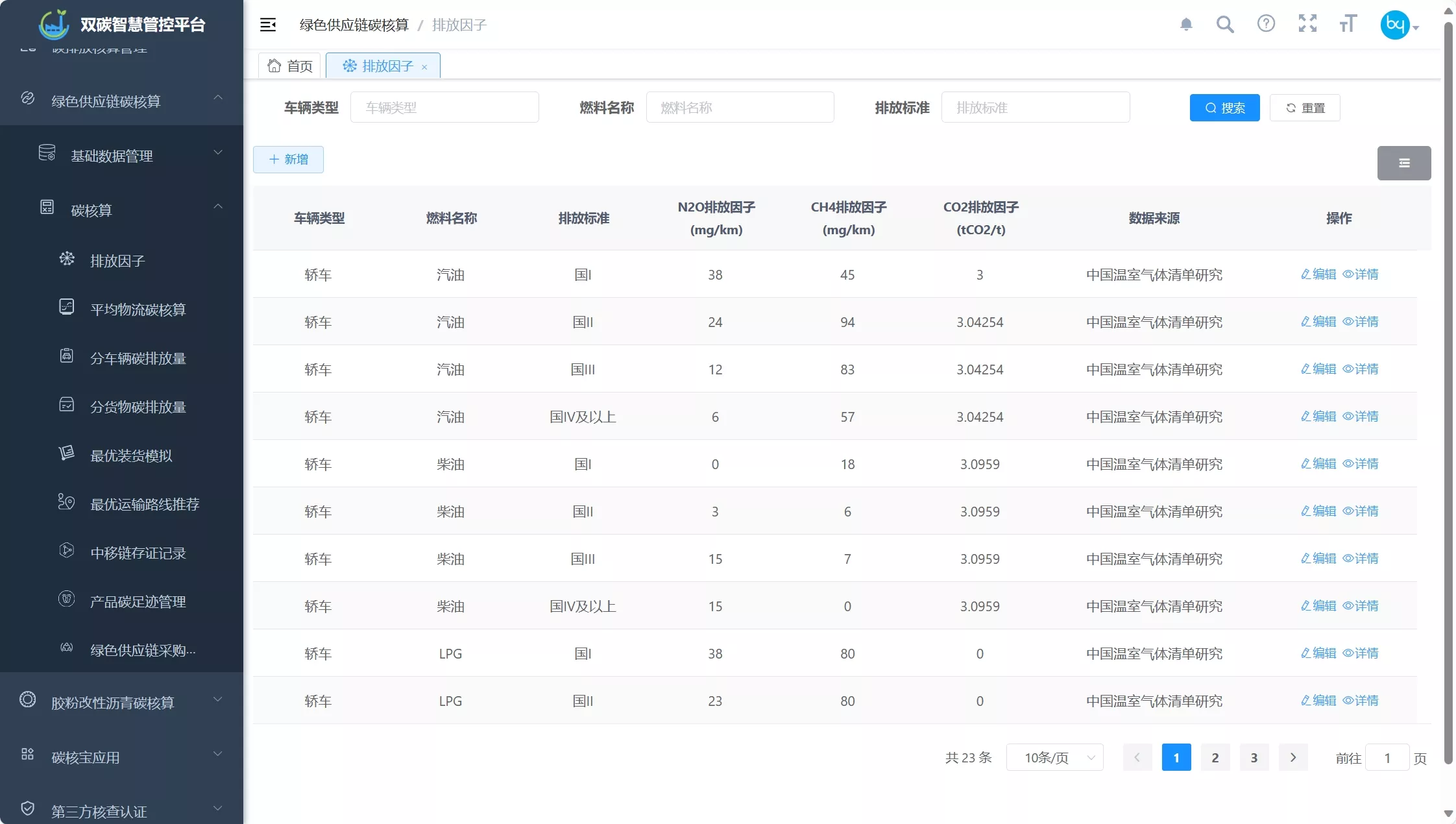Expand the 基础数据管理 submenu
The height and width of the screenshot is (824, 1456).
(122, 156)
